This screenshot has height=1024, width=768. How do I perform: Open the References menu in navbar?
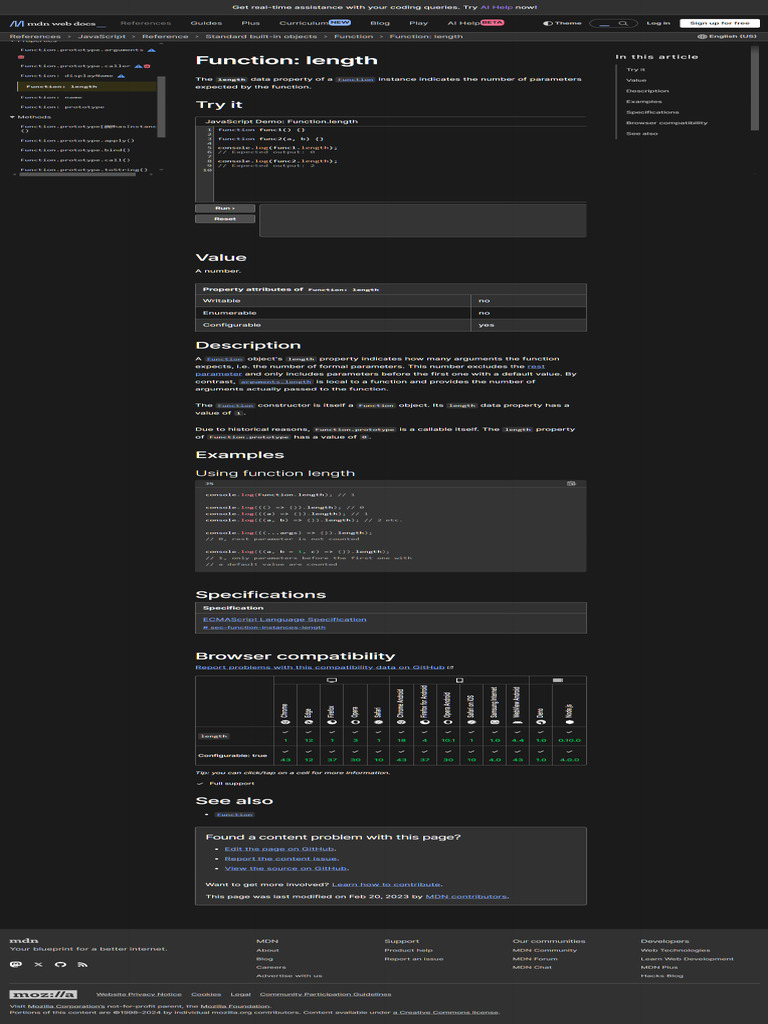pyautogui.click(x=145, y=23)
